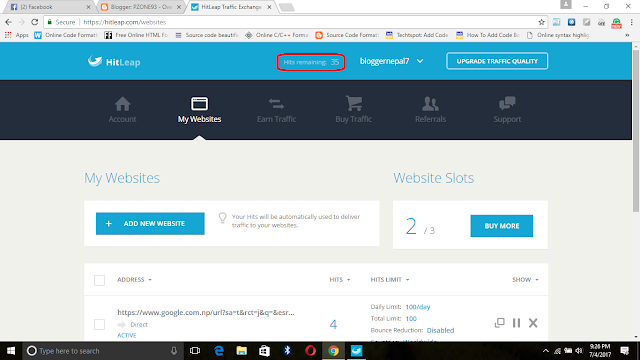This screenshot has height=360, width=640.
Task: Click the Type here to search box
Action: 102,351
